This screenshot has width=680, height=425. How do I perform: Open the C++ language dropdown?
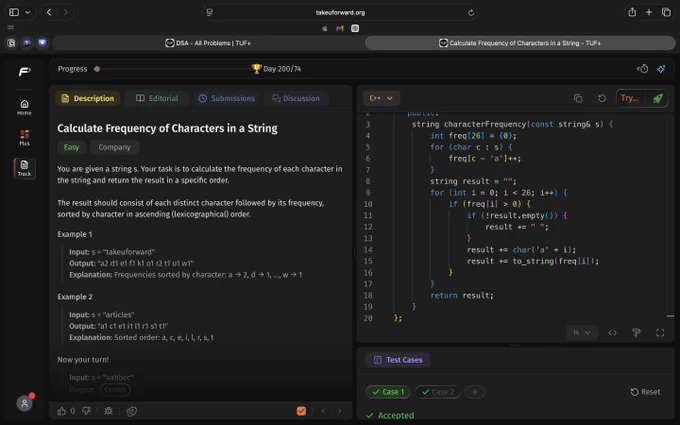(381, 98)
